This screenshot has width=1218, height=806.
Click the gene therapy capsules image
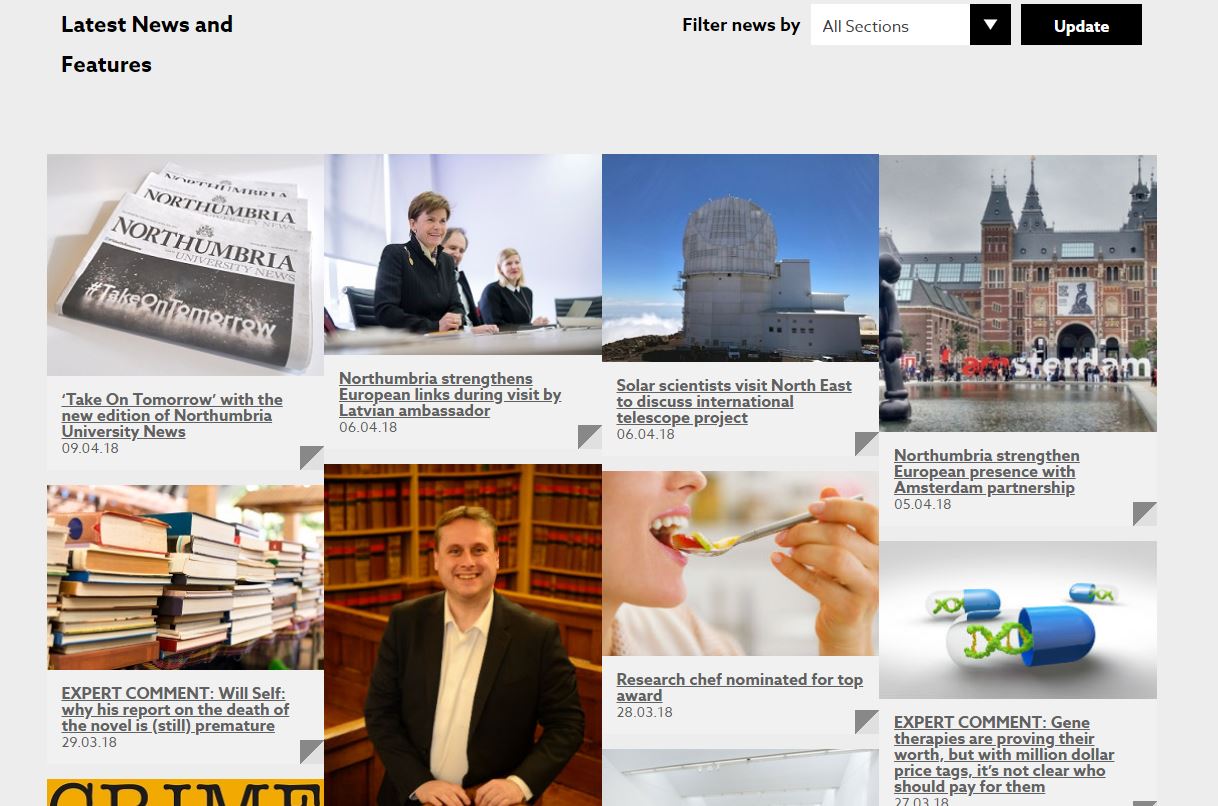click(x=1018, y=620)
